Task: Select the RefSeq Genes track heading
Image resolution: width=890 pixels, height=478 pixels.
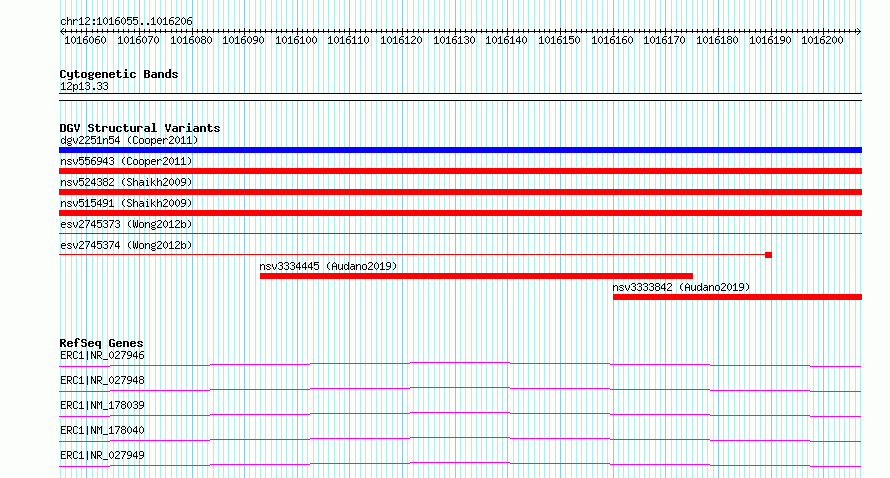Action: (x=101, y=343)
